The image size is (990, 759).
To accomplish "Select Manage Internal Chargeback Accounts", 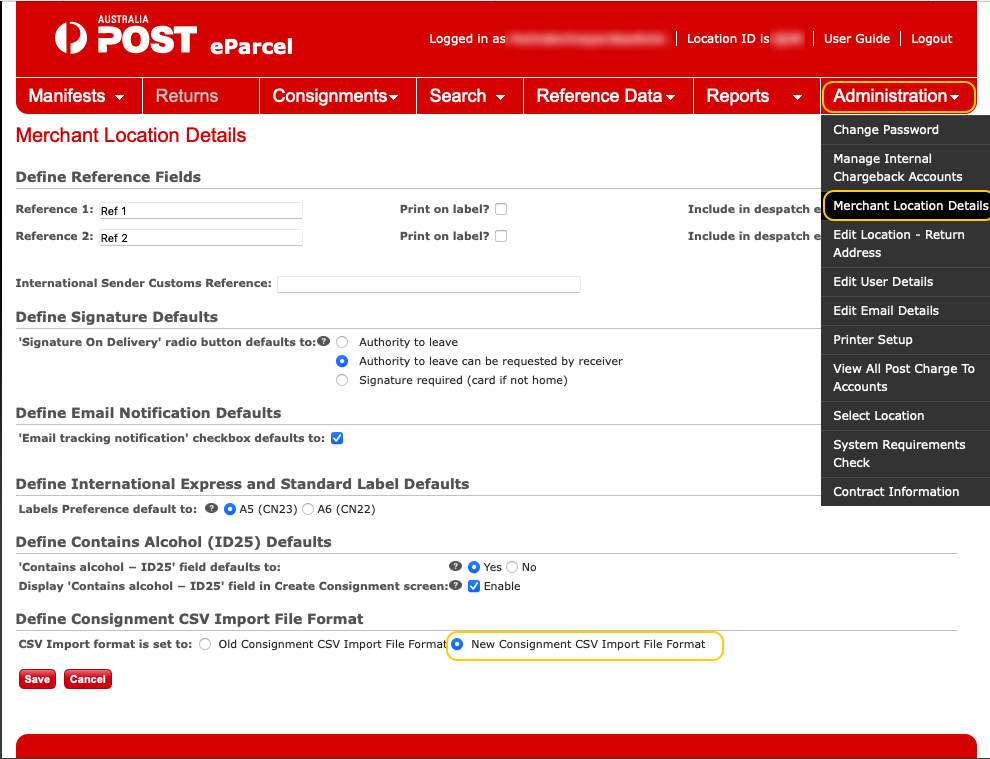I will coord(905,167).
